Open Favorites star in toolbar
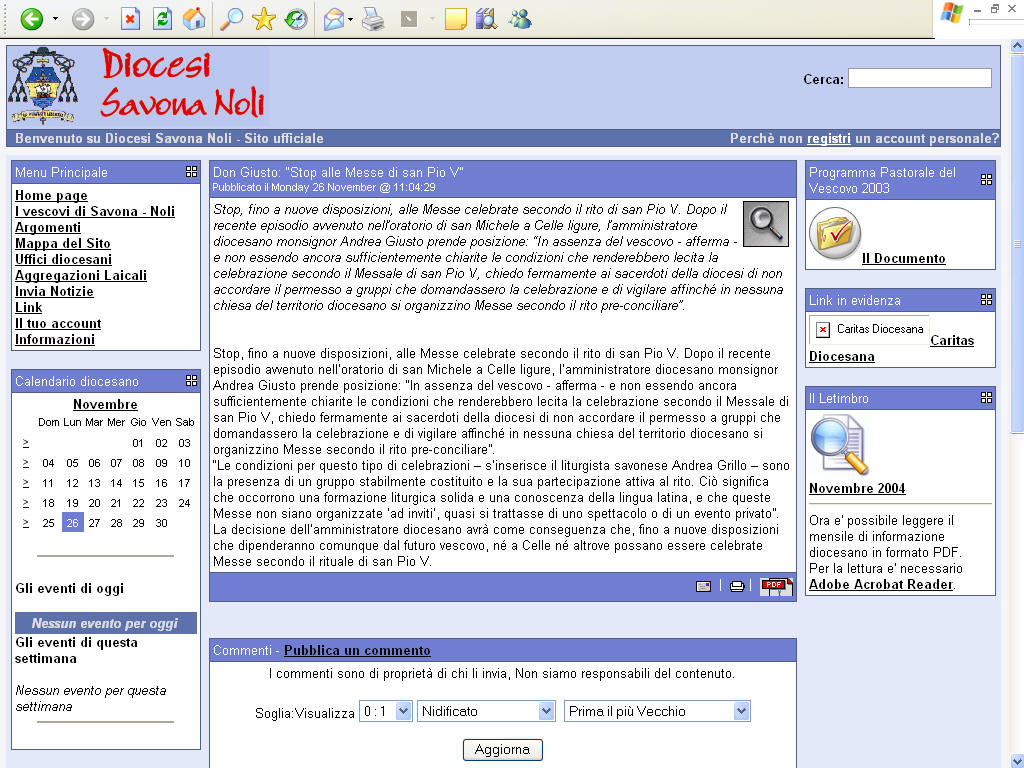1024x768 pixels. [264, 19]
